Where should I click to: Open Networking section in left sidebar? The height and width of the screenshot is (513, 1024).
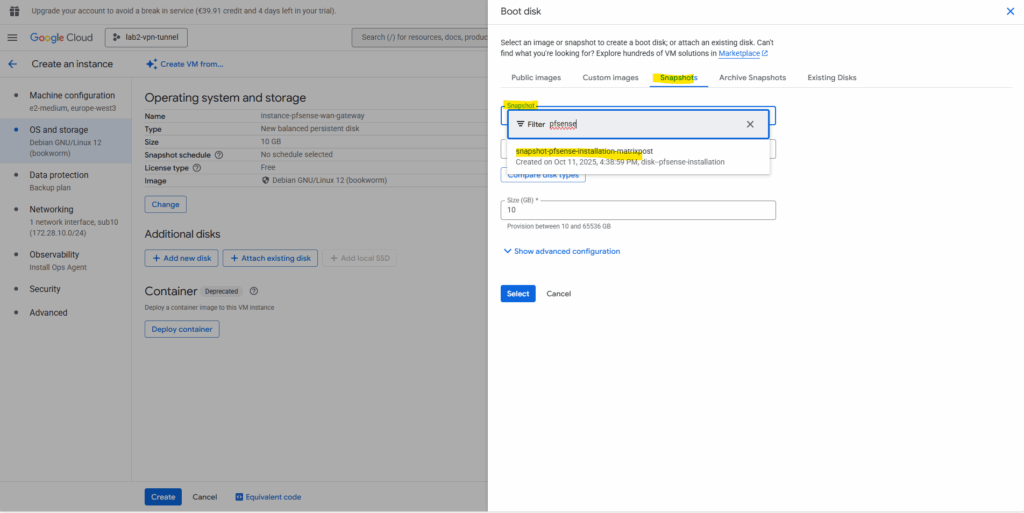tap(51, 210)
